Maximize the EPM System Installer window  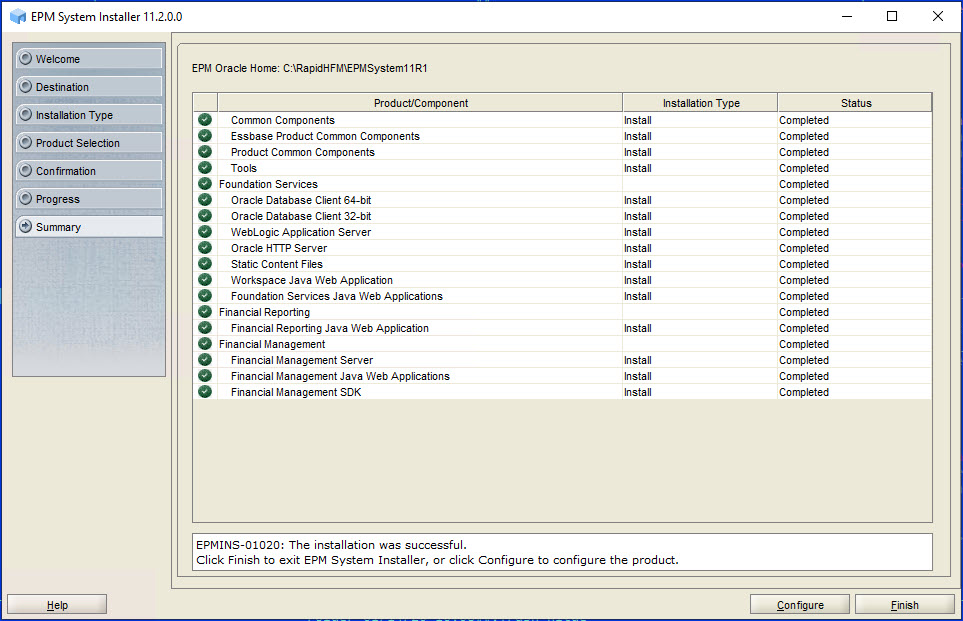tap(892, 17)
